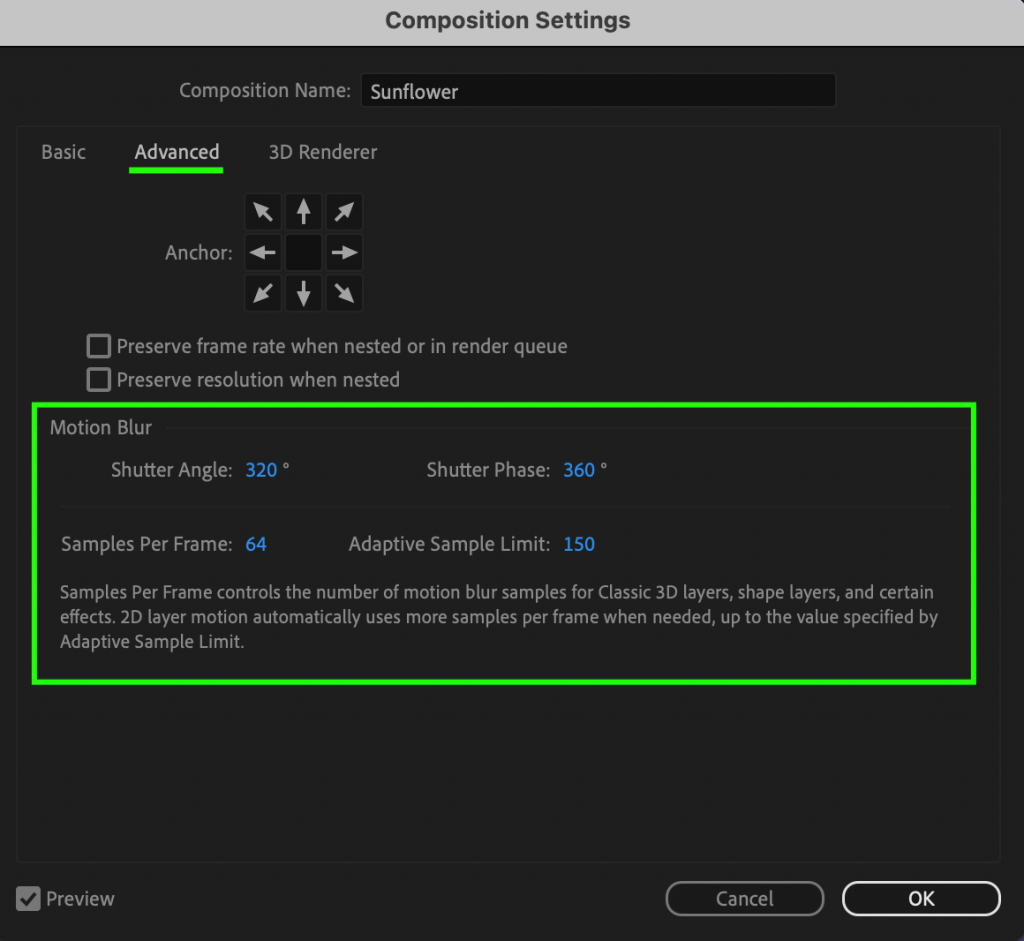Cancel the composition settings dialog

pyautogui.click(x=744, y=899)
